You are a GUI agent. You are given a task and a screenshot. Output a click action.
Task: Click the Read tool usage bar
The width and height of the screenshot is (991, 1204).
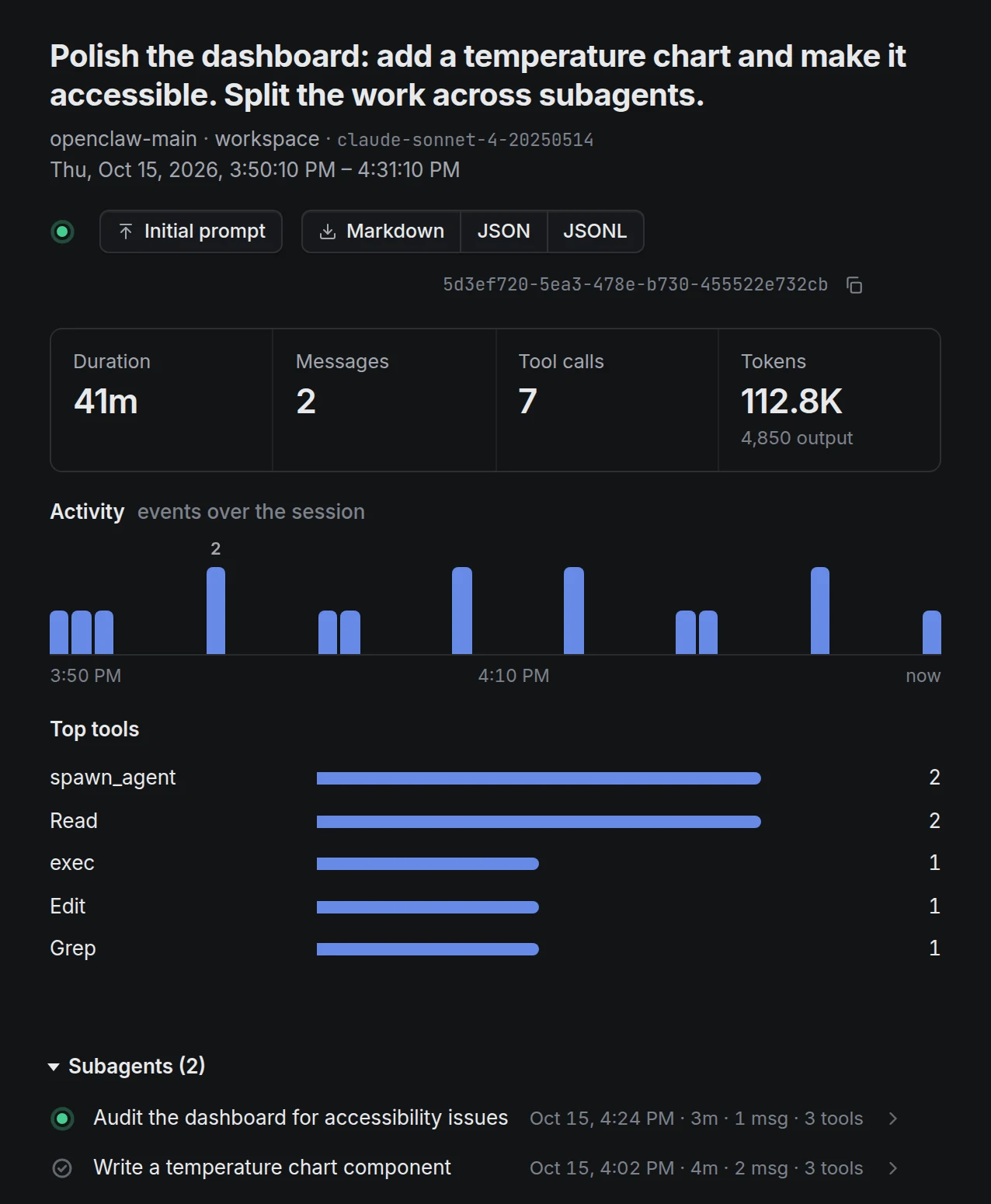click(x=539, y=822)
